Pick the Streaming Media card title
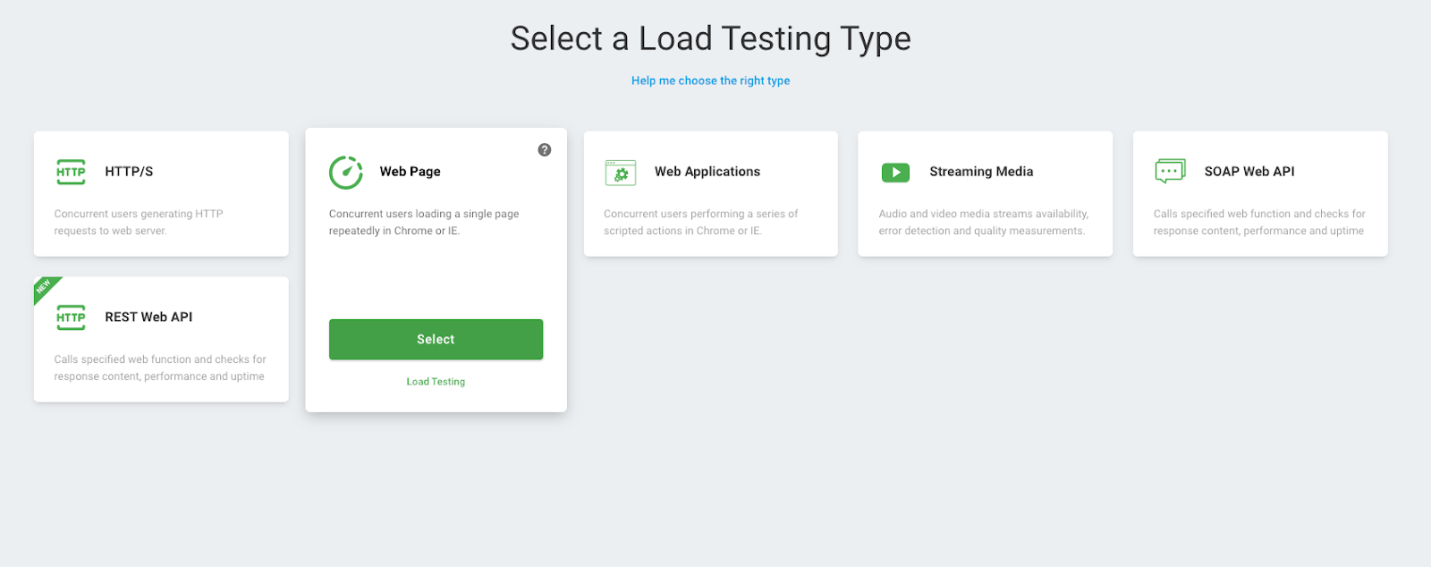Image resolution: width=1431 pixels, height=567 pixels. click(x=981, y=172)
